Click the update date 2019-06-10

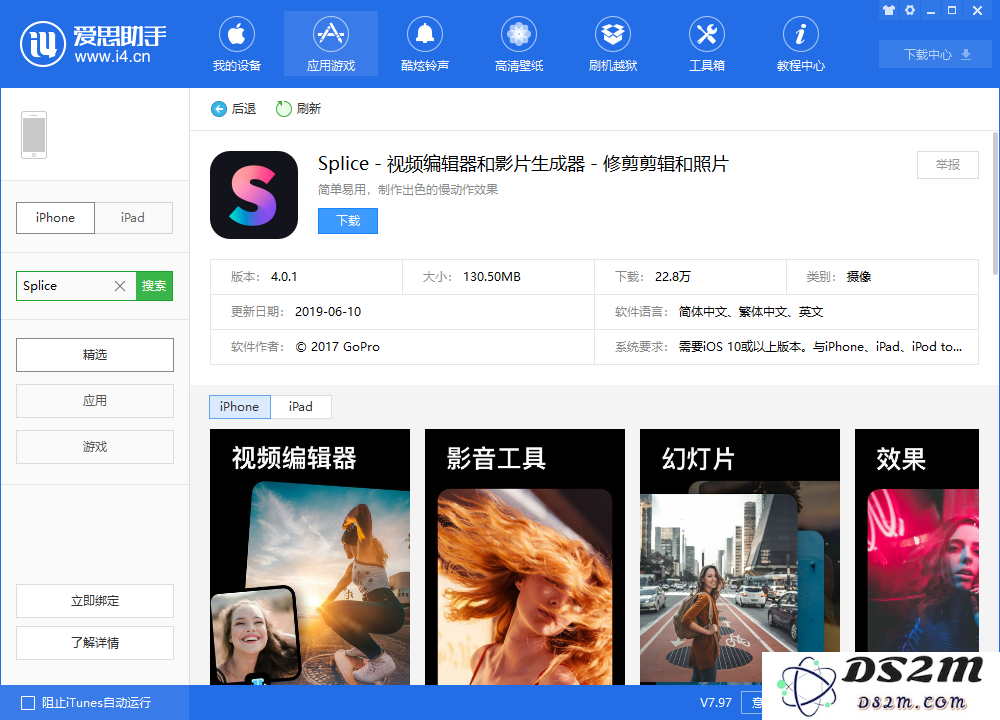pyautogui.click(x=328, y=312)
